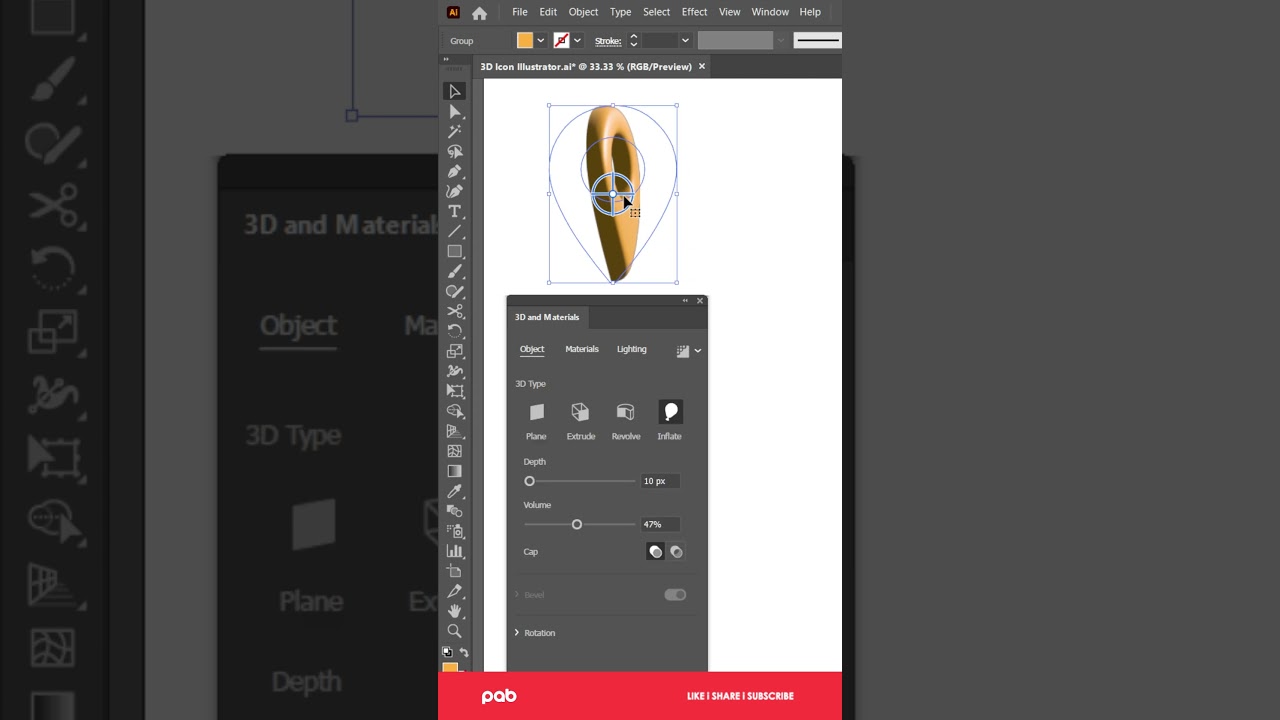Select the Type tool
1280x720 pixels.
(455, 211)
